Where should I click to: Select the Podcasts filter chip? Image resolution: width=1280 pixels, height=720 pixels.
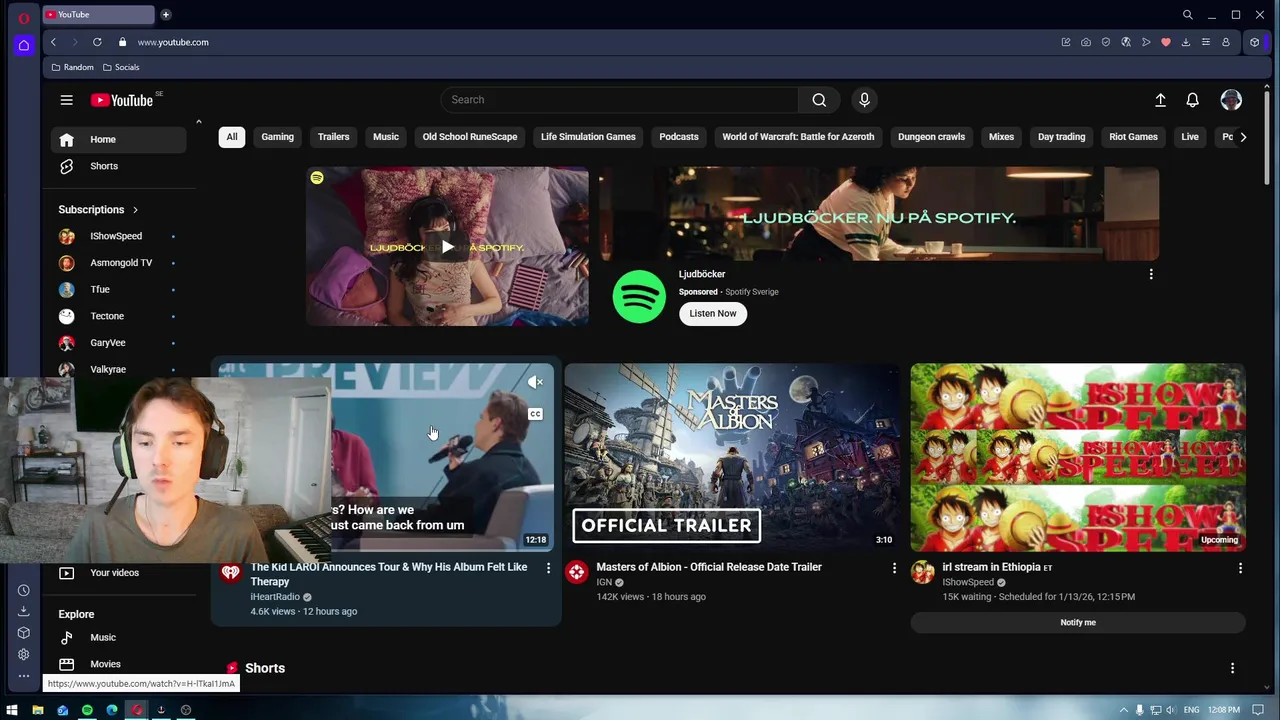click(x=679, y=137)
